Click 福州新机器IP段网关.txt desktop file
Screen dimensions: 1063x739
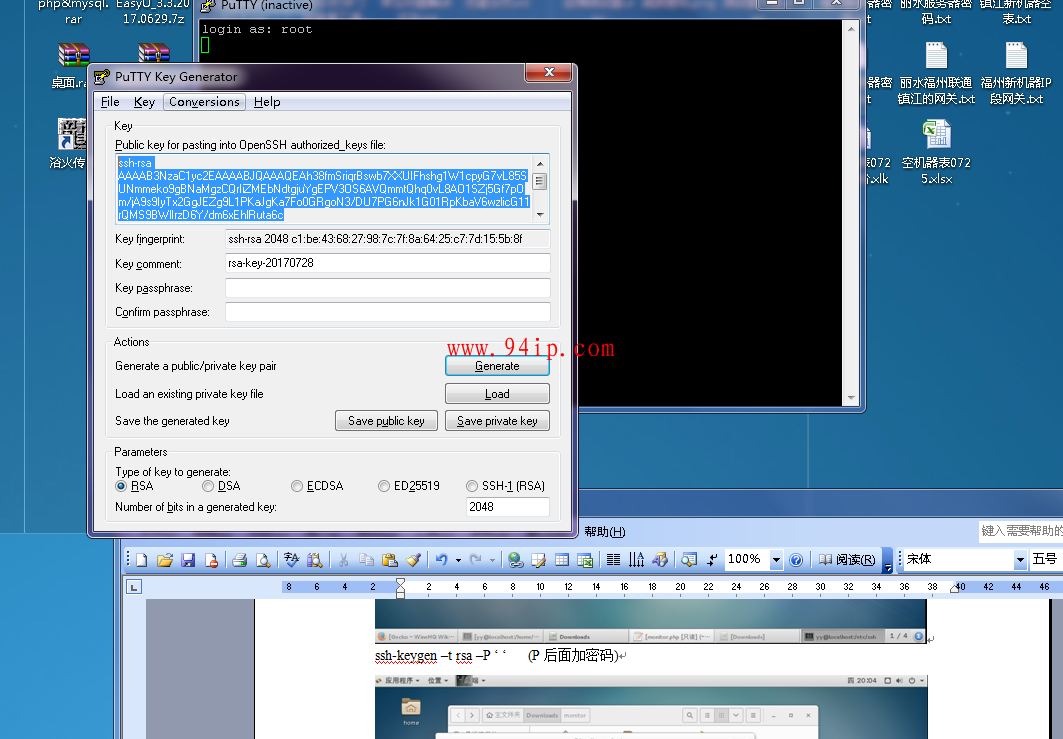coord(1016,74)
